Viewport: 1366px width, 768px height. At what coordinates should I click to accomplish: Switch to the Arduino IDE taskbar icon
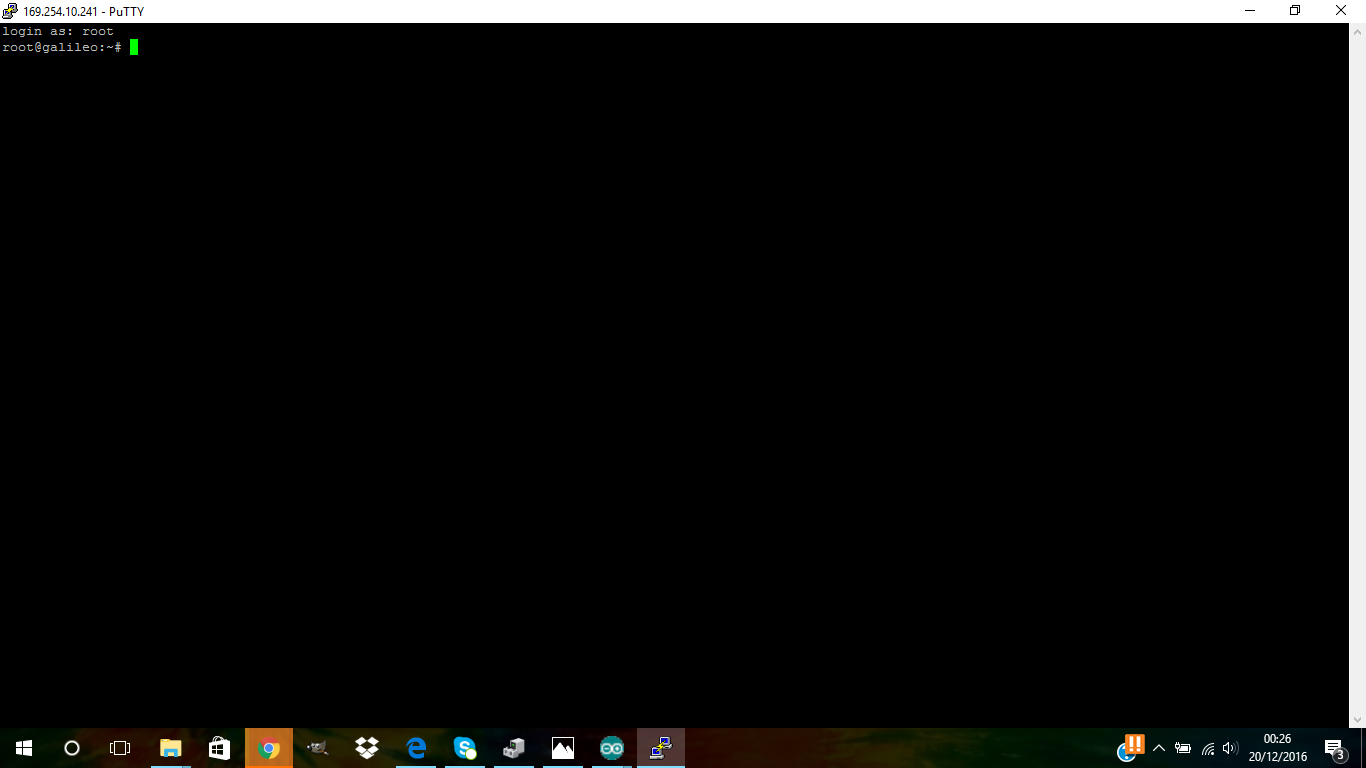(x=612, y=748)
